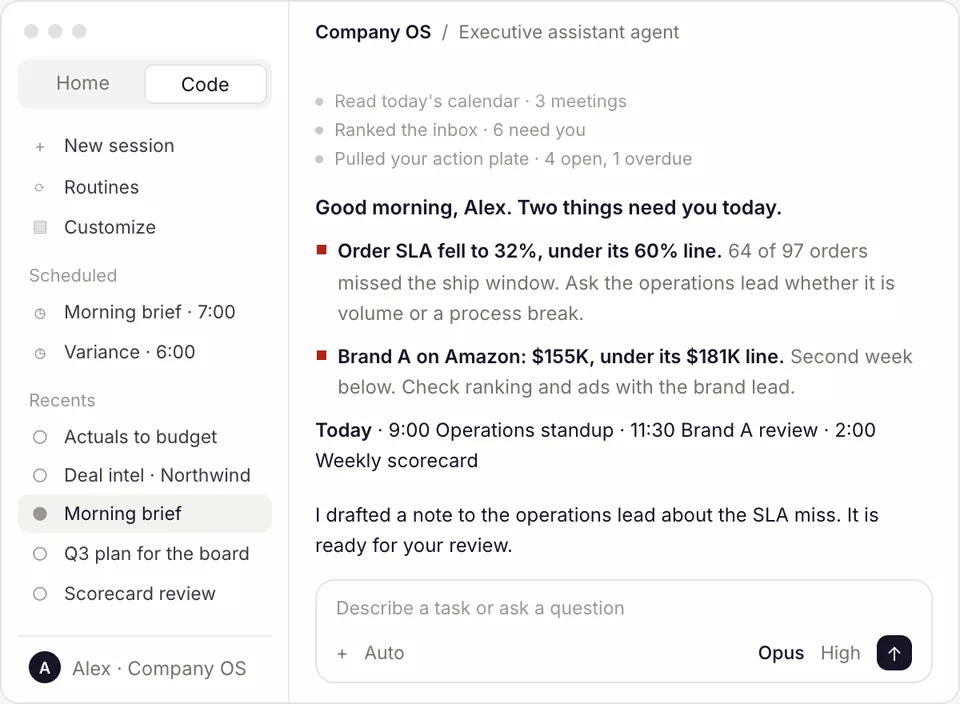Open the Auto mode selector

[x=384, y=653]
